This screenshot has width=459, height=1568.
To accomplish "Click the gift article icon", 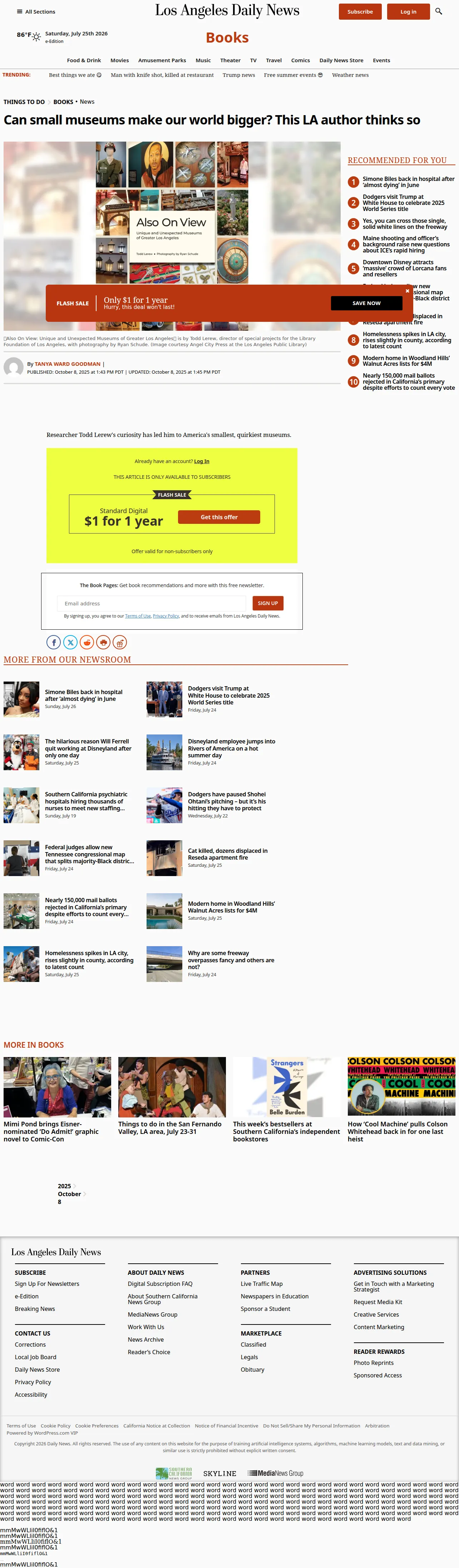I will [x=120, y=642].
